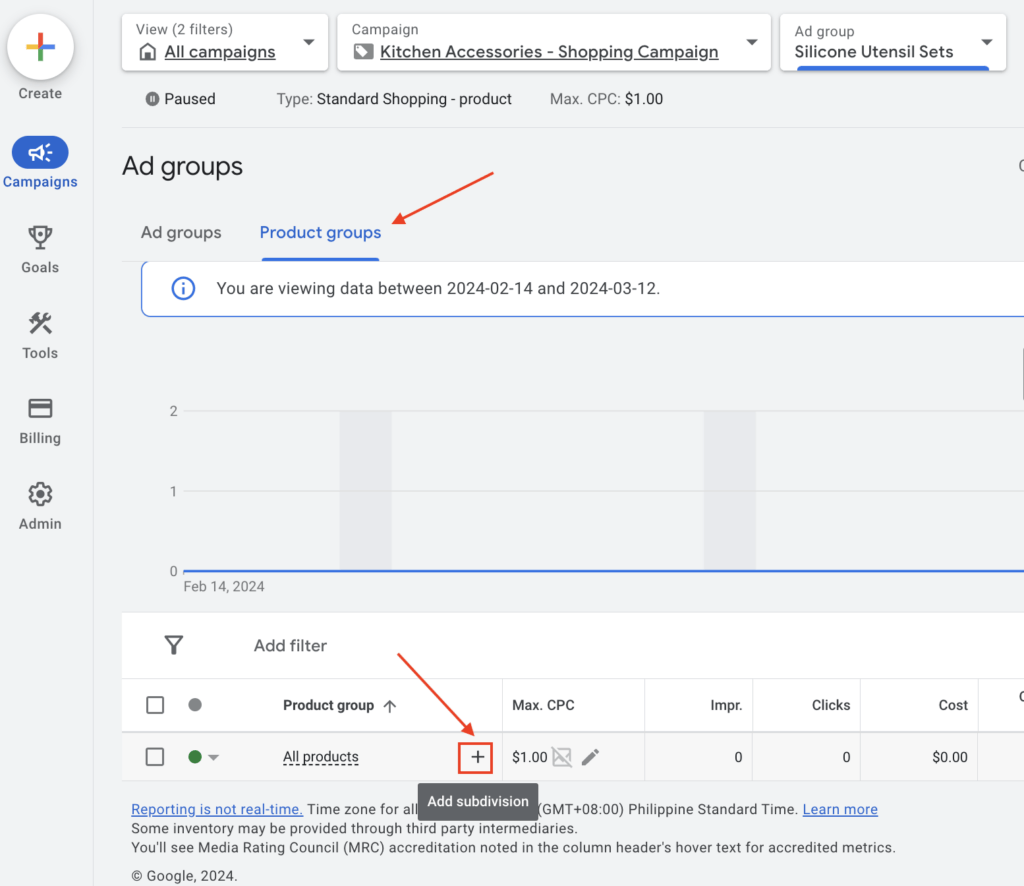Click the Add filter field
Image resolution: width=1024 pixels, height=886 pixels.
(x=290, y=646)
